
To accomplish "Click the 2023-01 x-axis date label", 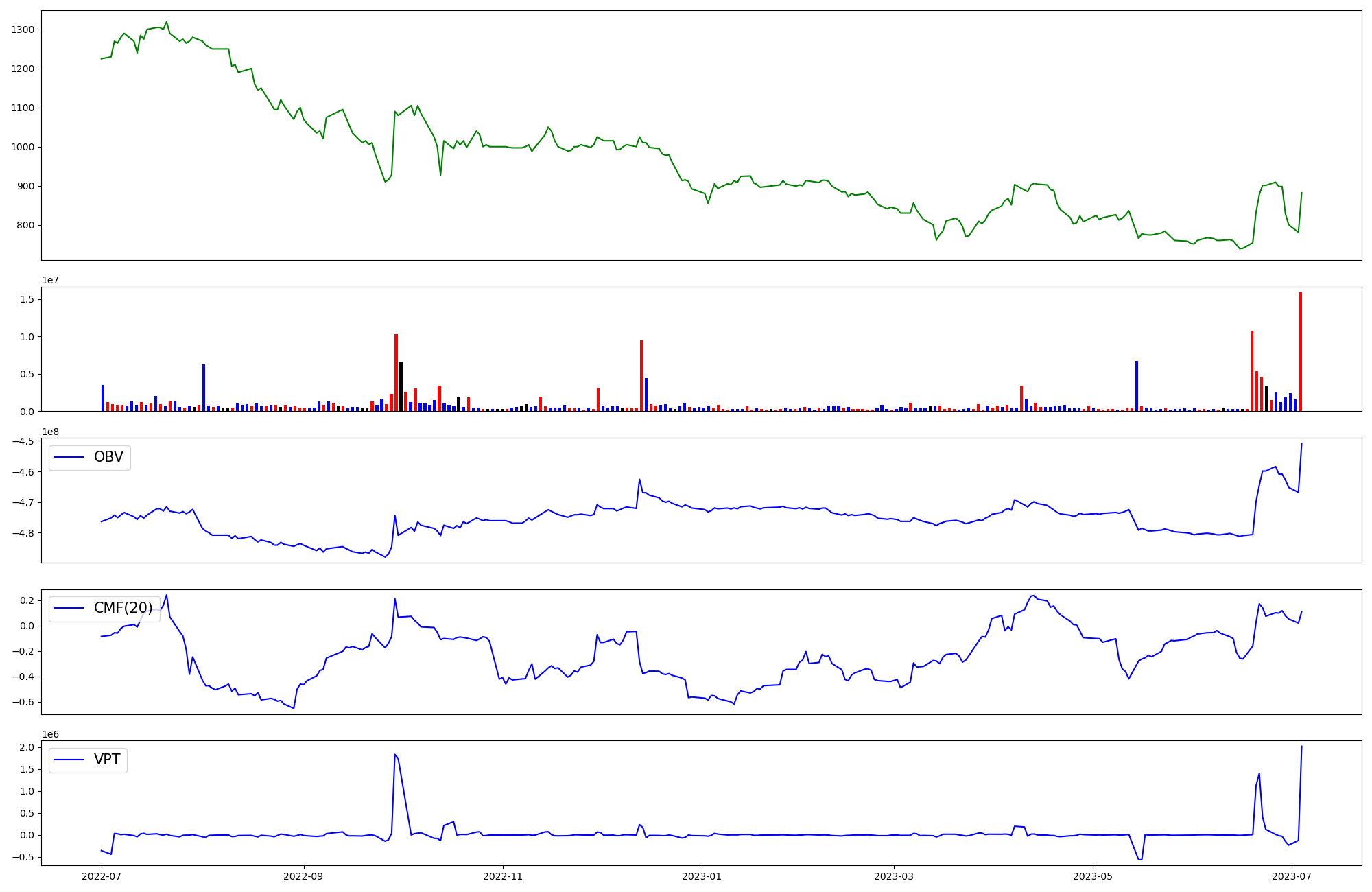I will 701,876.
